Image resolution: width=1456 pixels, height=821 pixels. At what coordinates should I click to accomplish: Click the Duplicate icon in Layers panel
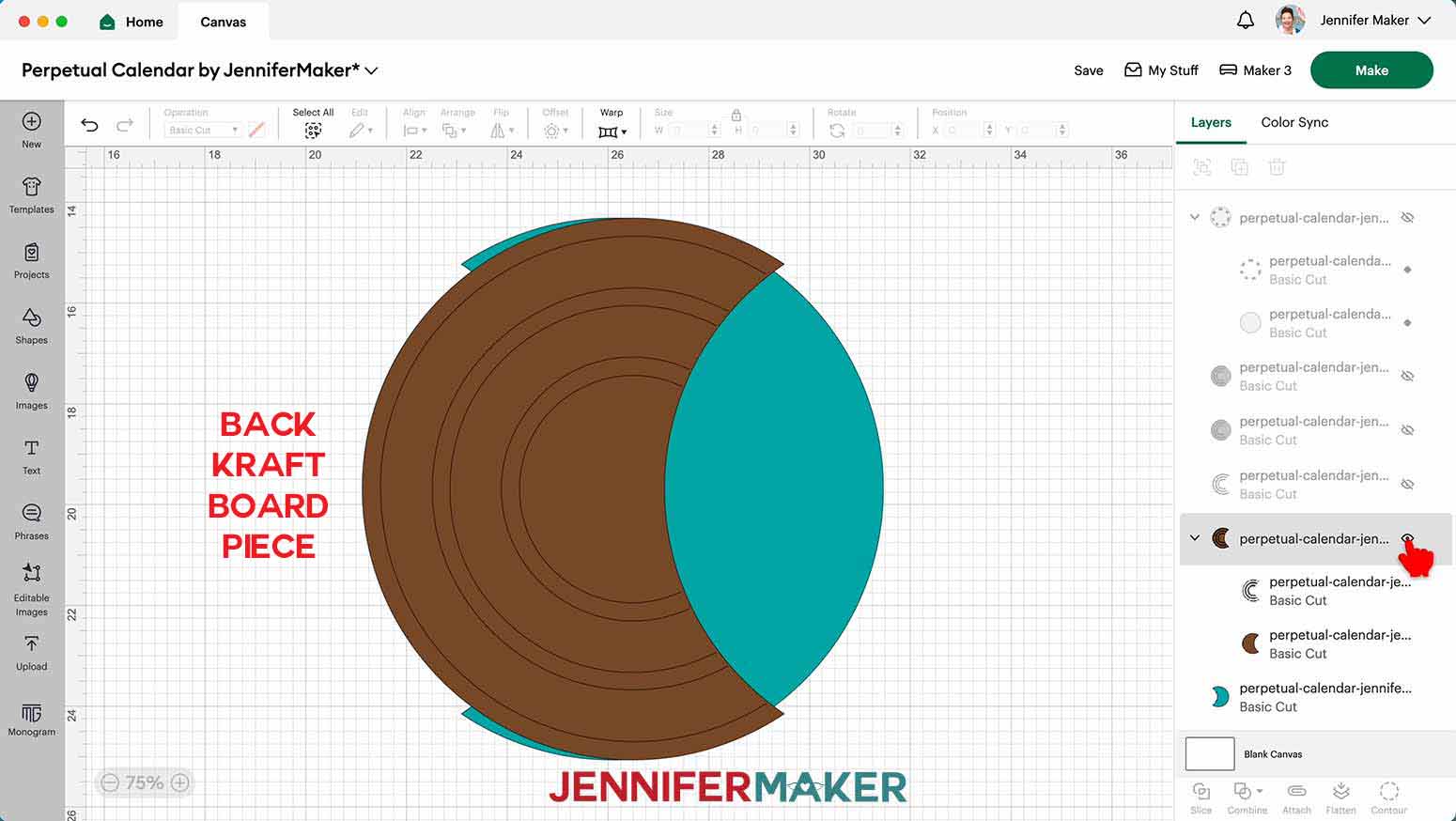(1239, 167)
